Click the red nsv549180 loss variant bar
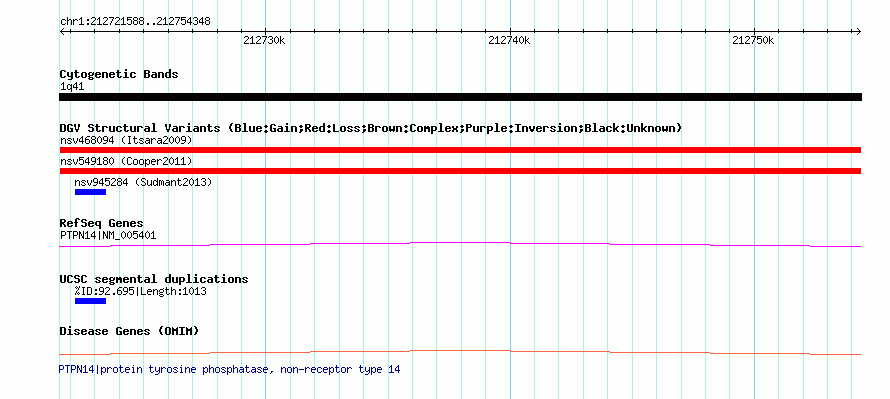890x399 pixels. (x=460, y=171)
